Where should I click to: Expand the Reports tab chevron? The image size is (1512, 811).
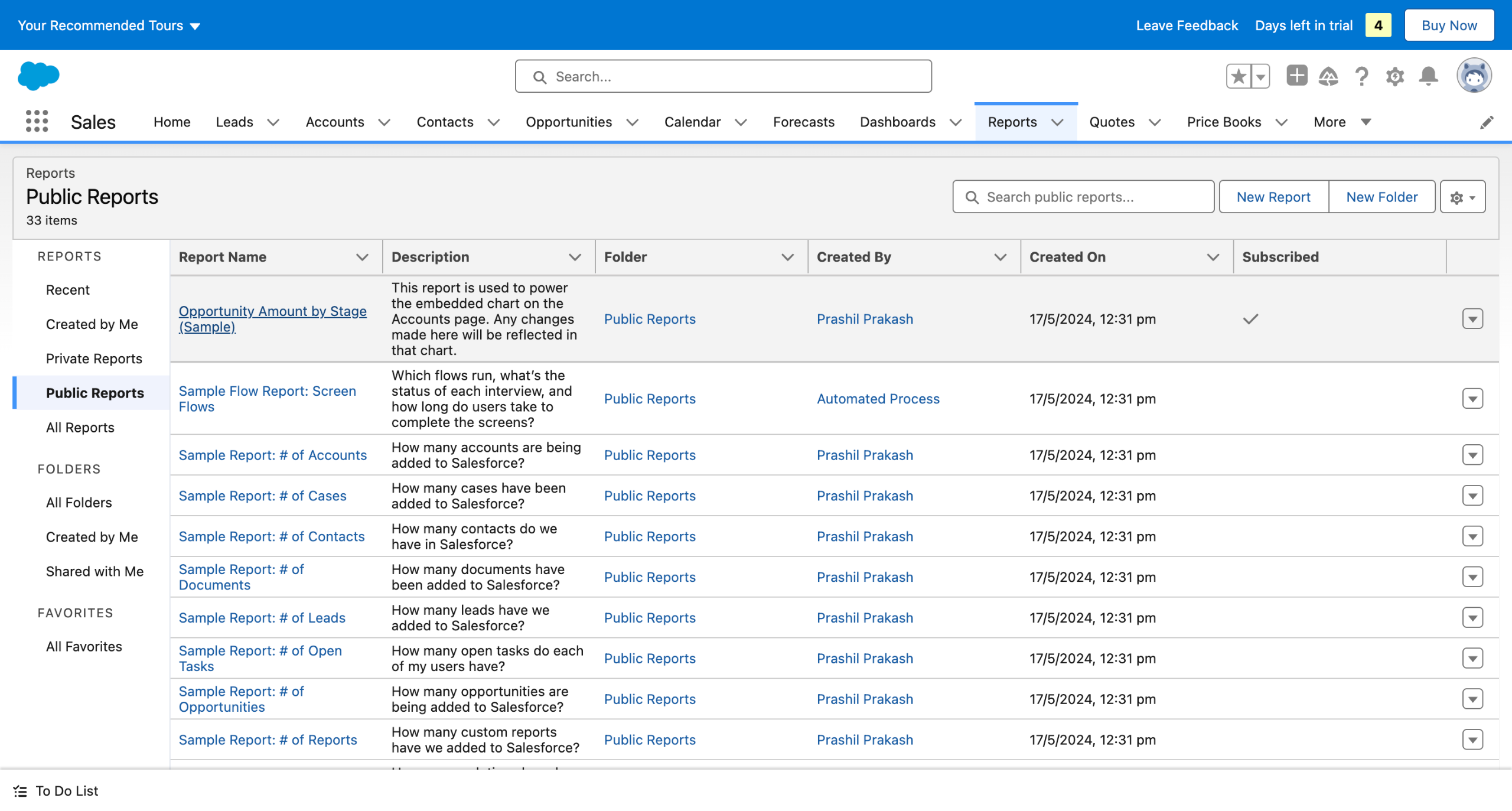coord(1057,122)
